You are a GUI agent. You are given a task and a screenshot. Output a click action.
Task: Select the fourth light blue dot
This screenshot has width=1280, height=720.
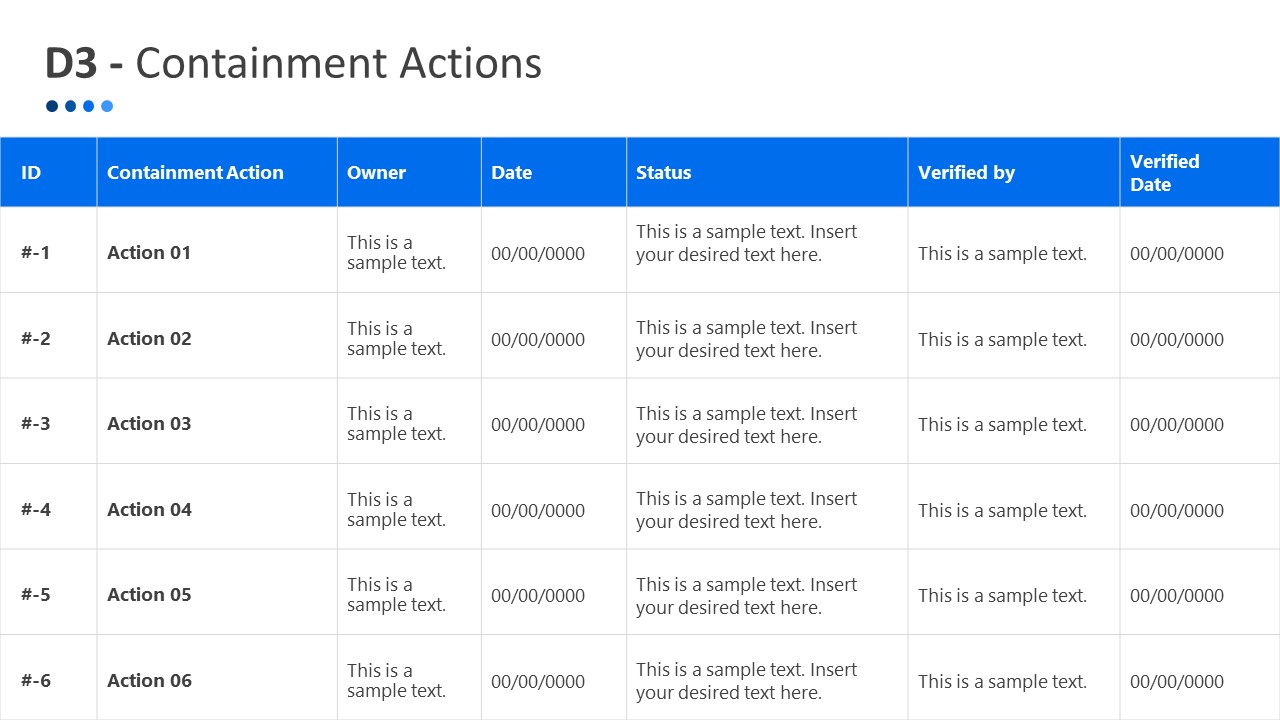coord(107,106)
